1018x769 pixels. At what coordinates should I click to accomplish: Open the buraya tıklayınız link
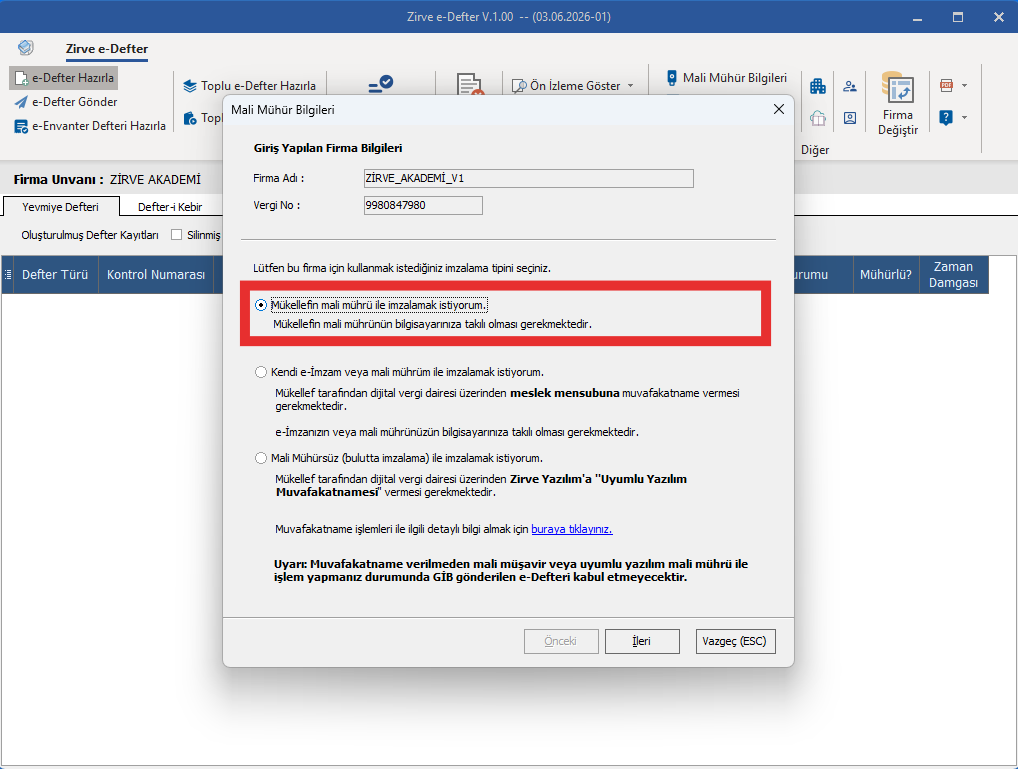(x=571, y=529)
